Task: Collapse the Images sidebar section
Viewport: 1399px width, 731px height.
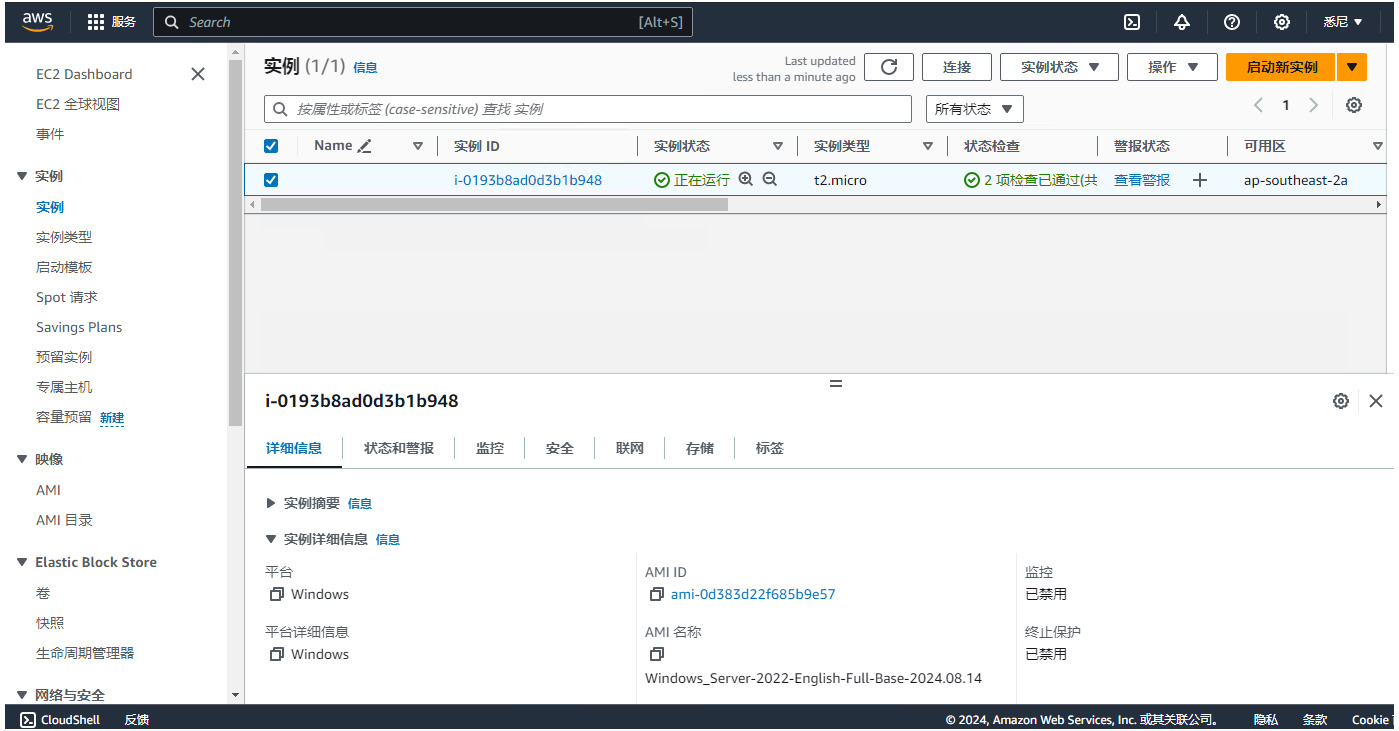Action: (x=22, y=459)
